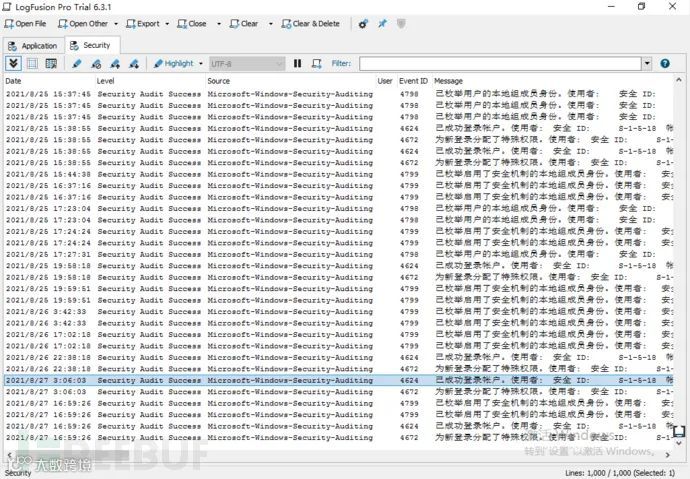Select the 2021/8/26 22:38:18 row with Event 4624

[x=338, y=357]
